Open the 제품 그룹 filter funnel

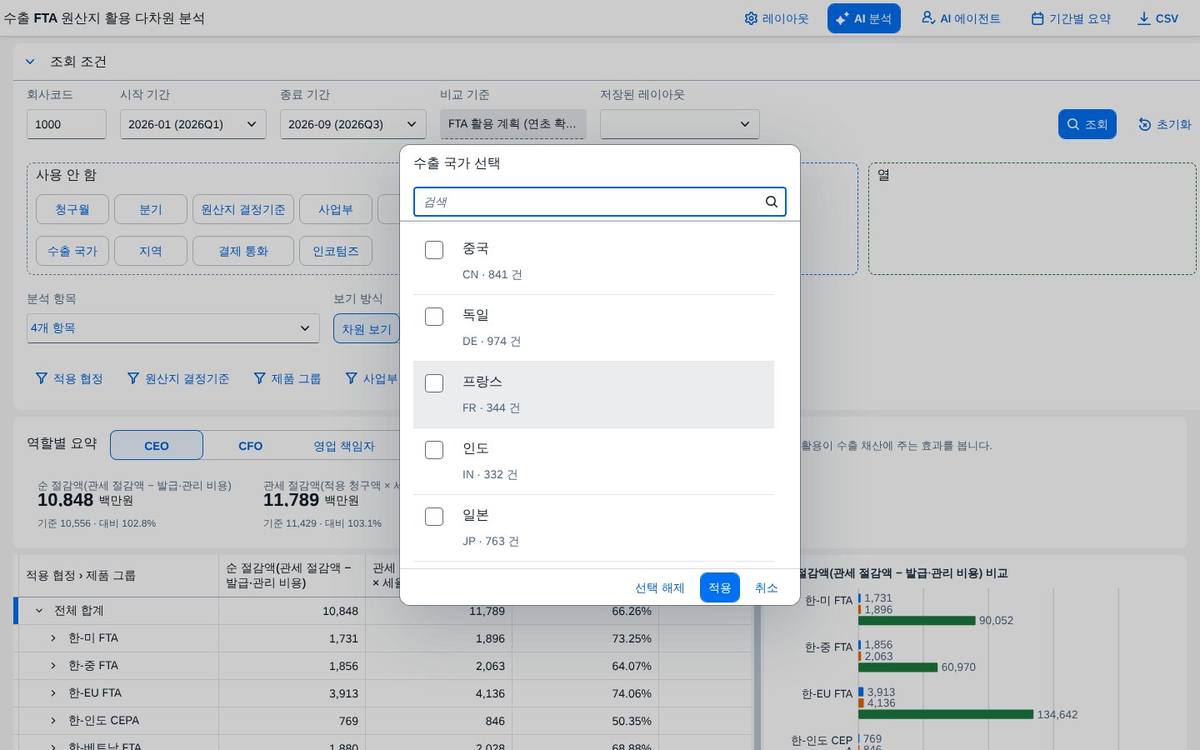(259, 379)
